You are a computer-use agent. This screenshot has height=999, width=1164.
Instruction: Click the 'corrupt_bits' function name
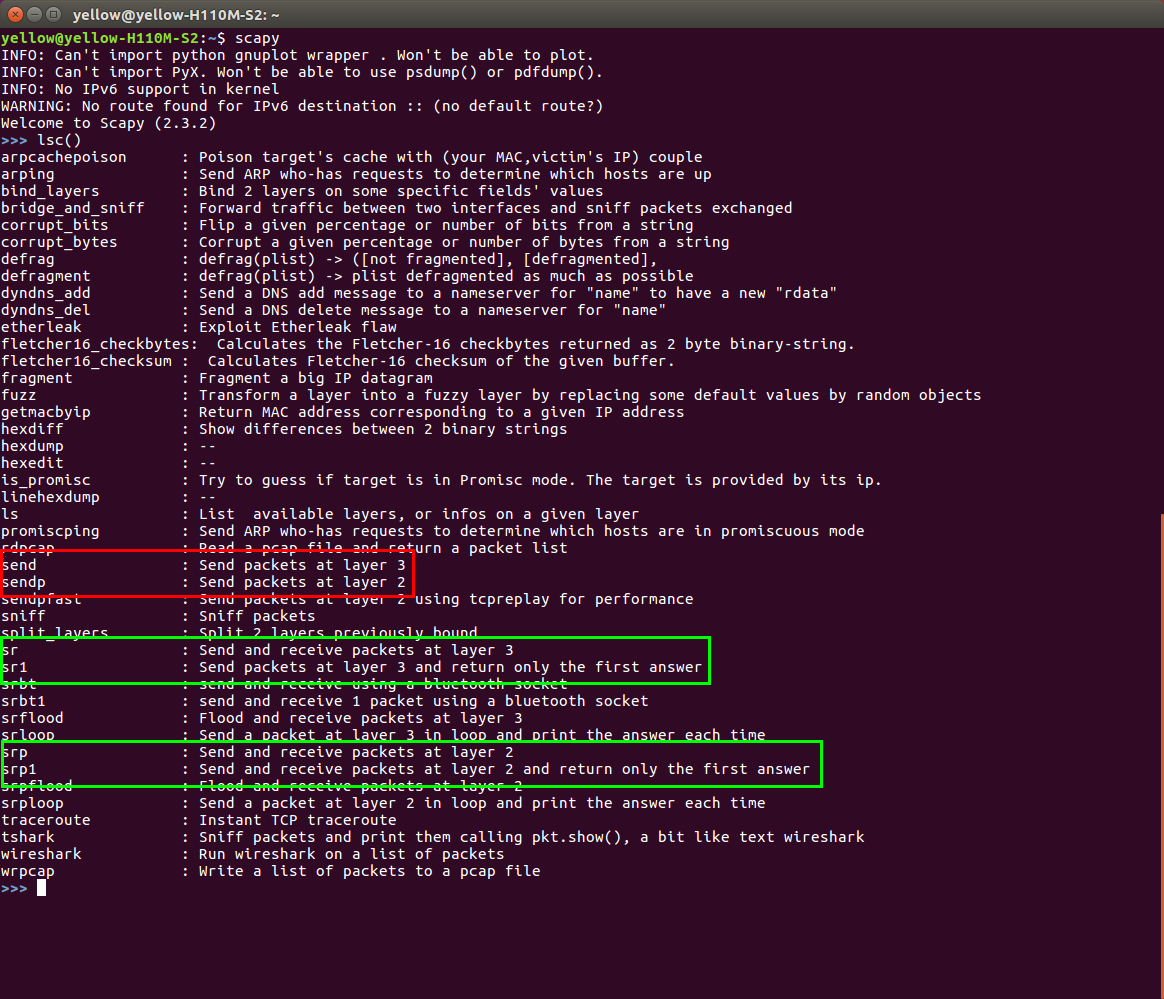click(x=55, y=225)
